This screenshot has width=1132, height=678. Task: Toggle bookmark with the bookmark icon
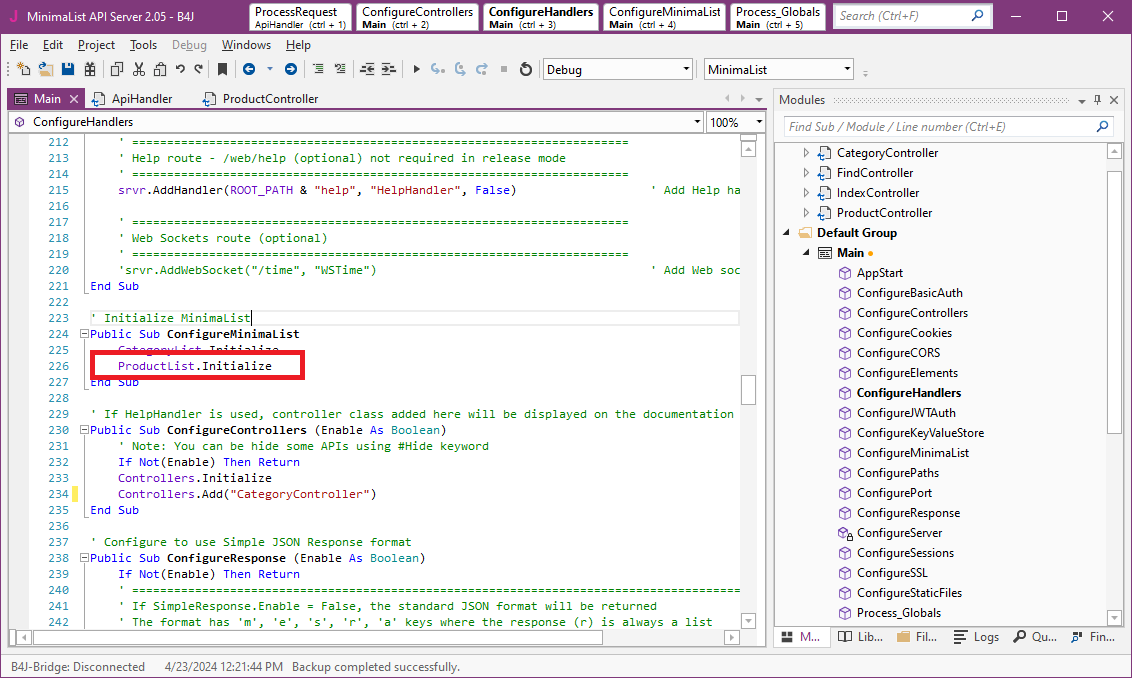point(222,69)
